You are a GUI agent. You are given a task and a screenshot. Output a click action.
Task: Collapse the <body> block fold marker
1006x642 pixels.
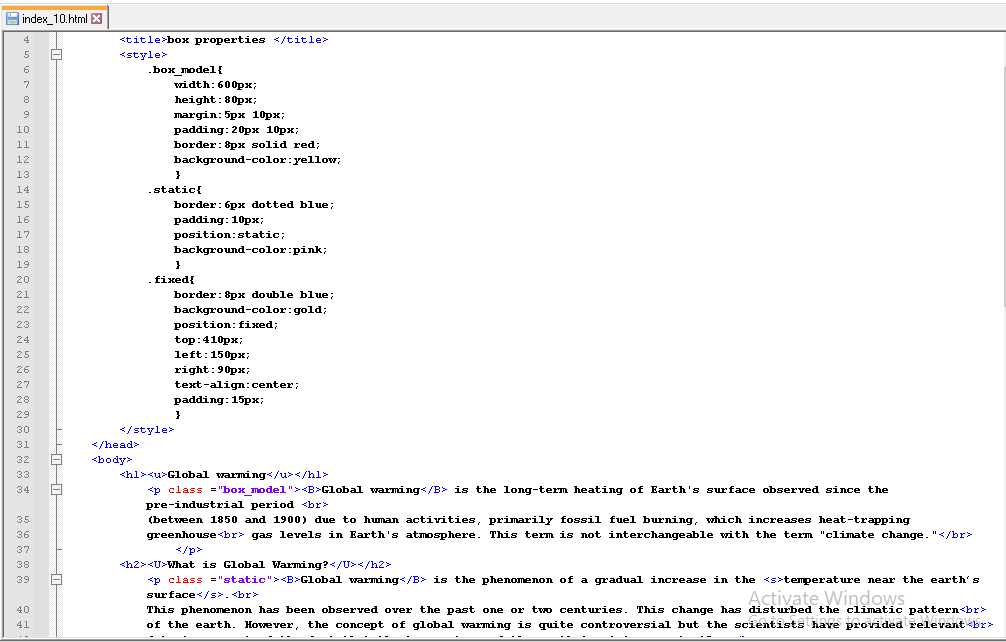(x=57, y=460)
